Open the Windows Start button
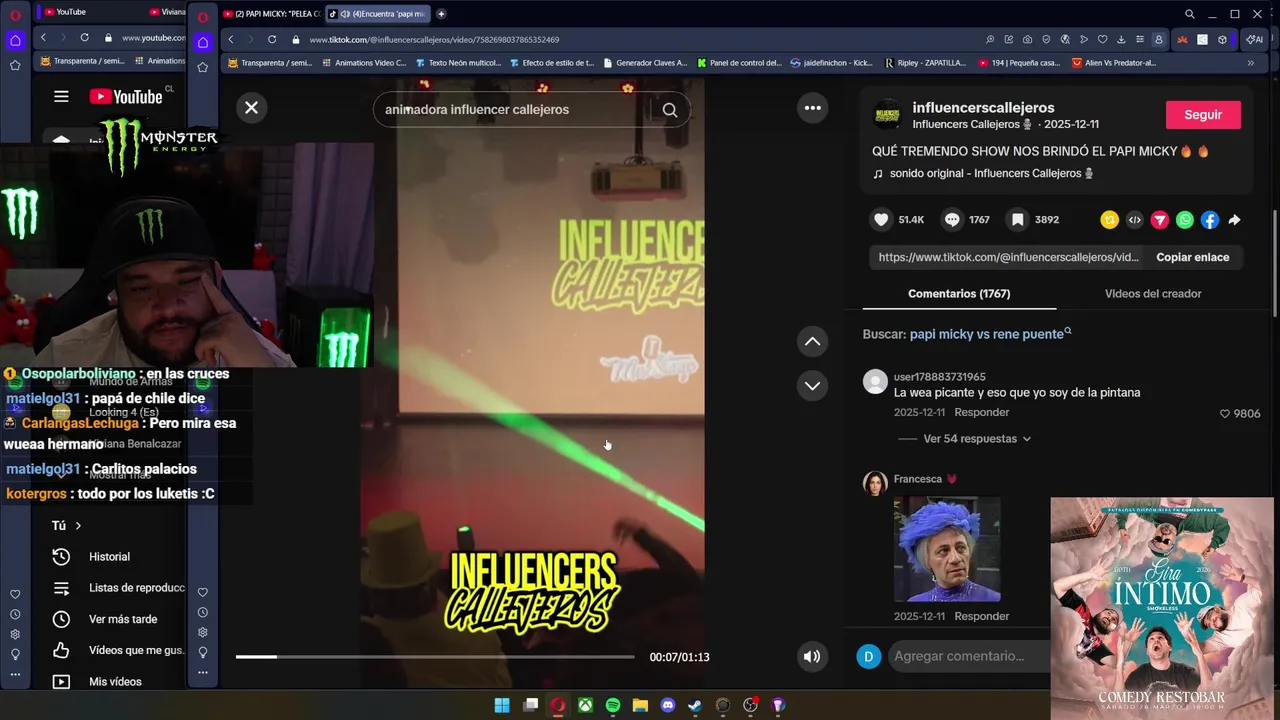The height and width of the screenshot is (720, 1280). tap(502, 705)
